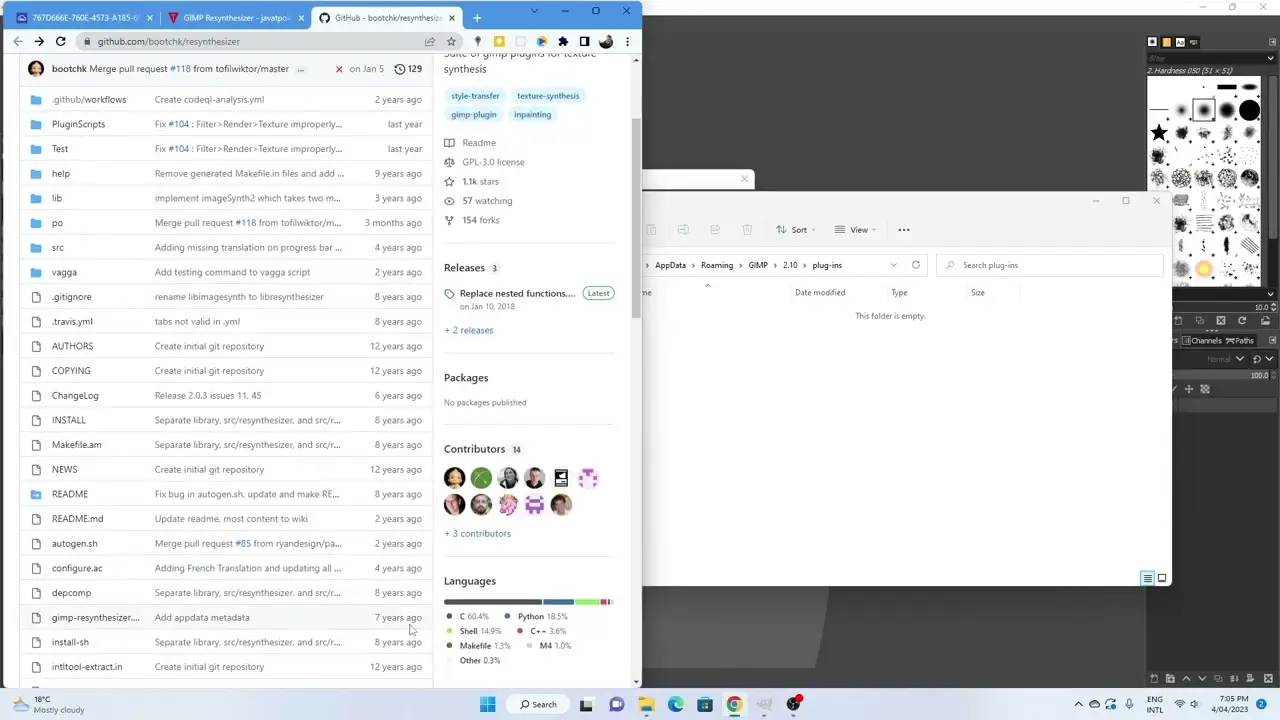1280x720 pixels.
Task: Open the PluginScripts folder
Action: click(x=78, y=124)
